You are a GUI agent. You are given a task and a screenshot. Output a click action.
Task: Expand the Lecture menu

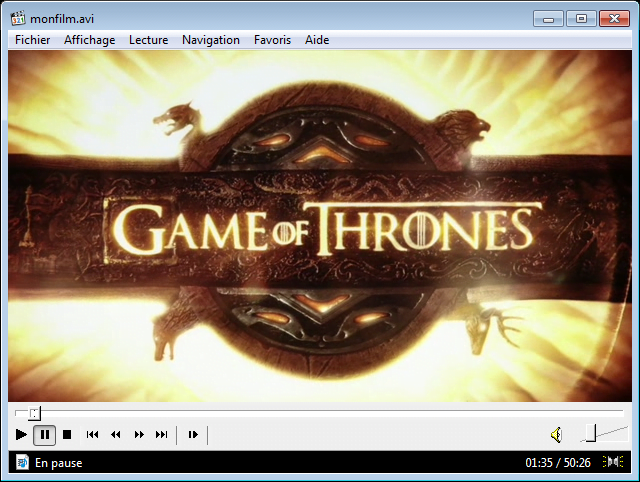click(x=148, y=40)
